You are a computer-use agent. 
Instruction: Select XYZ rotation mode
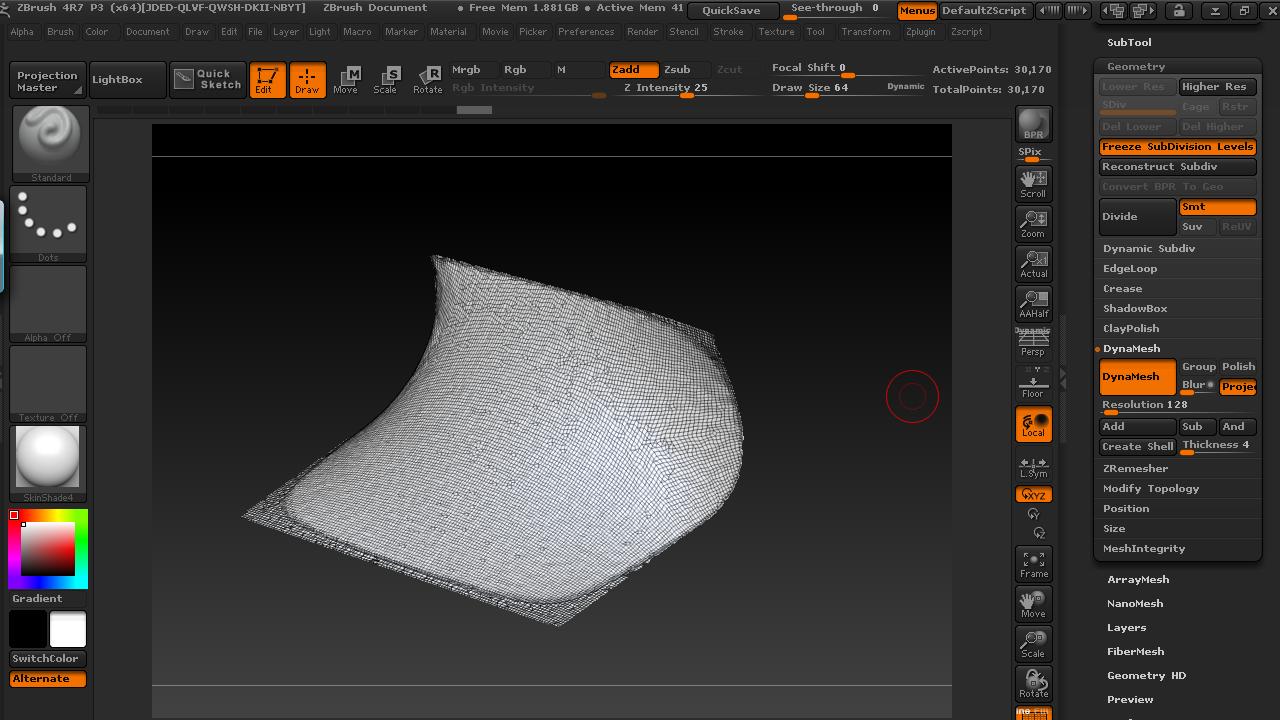pyautogui.click(x=1033, y=495)
